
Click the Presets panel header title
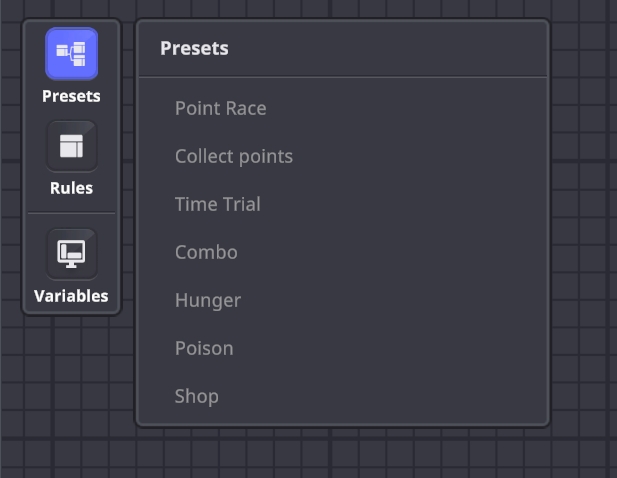tap(194, 48)
